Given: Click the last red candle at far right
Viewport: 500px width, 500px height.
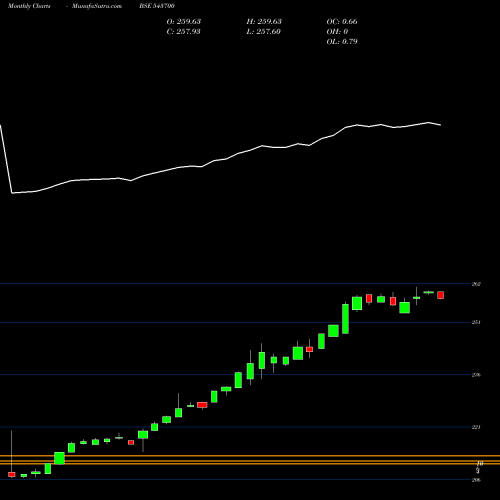Looking at the screenshot, I should [x=441, y=295].
